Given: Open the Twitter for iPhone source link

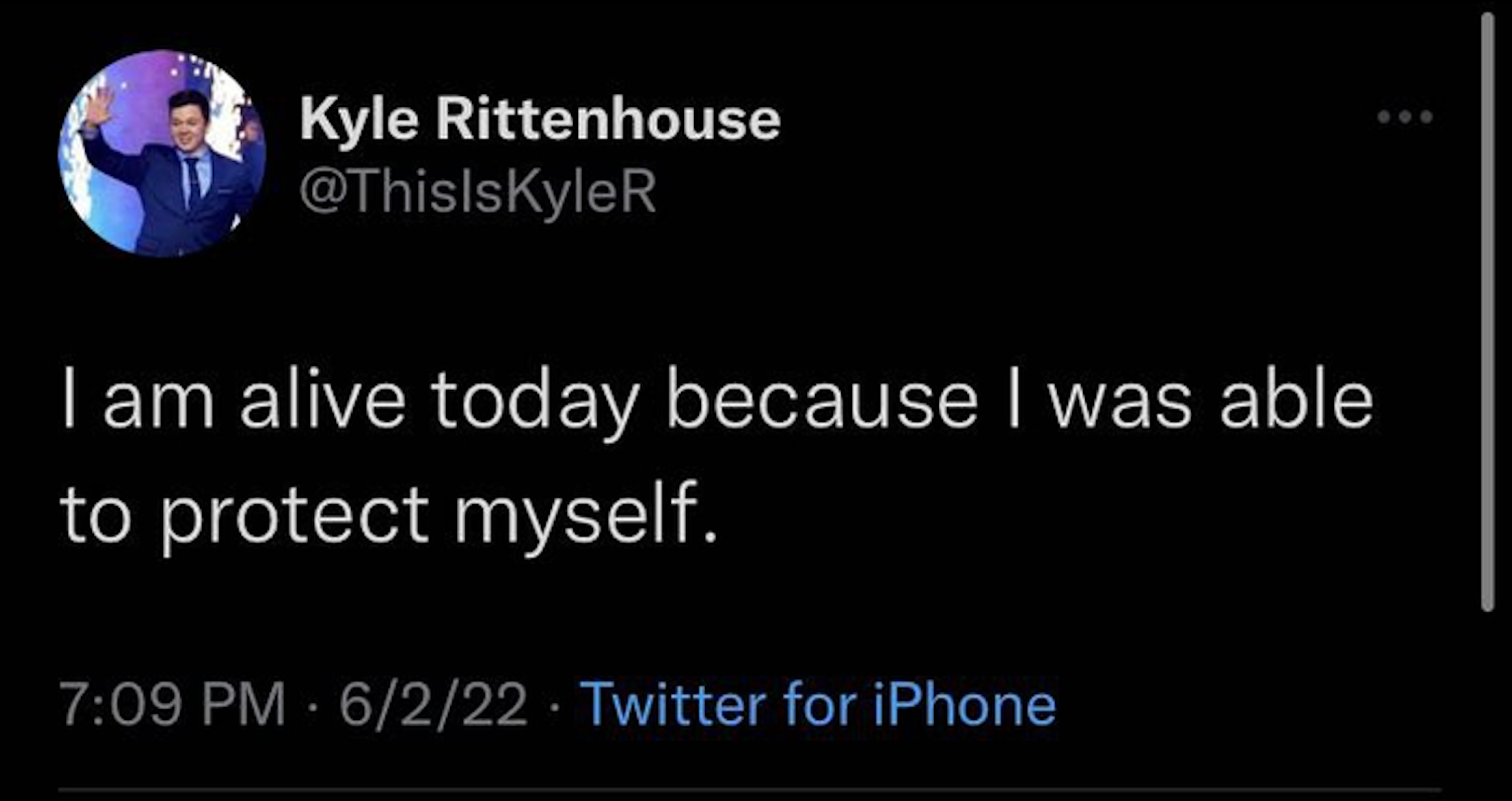Looking at the screenshot, I should [x=818, y=705].
